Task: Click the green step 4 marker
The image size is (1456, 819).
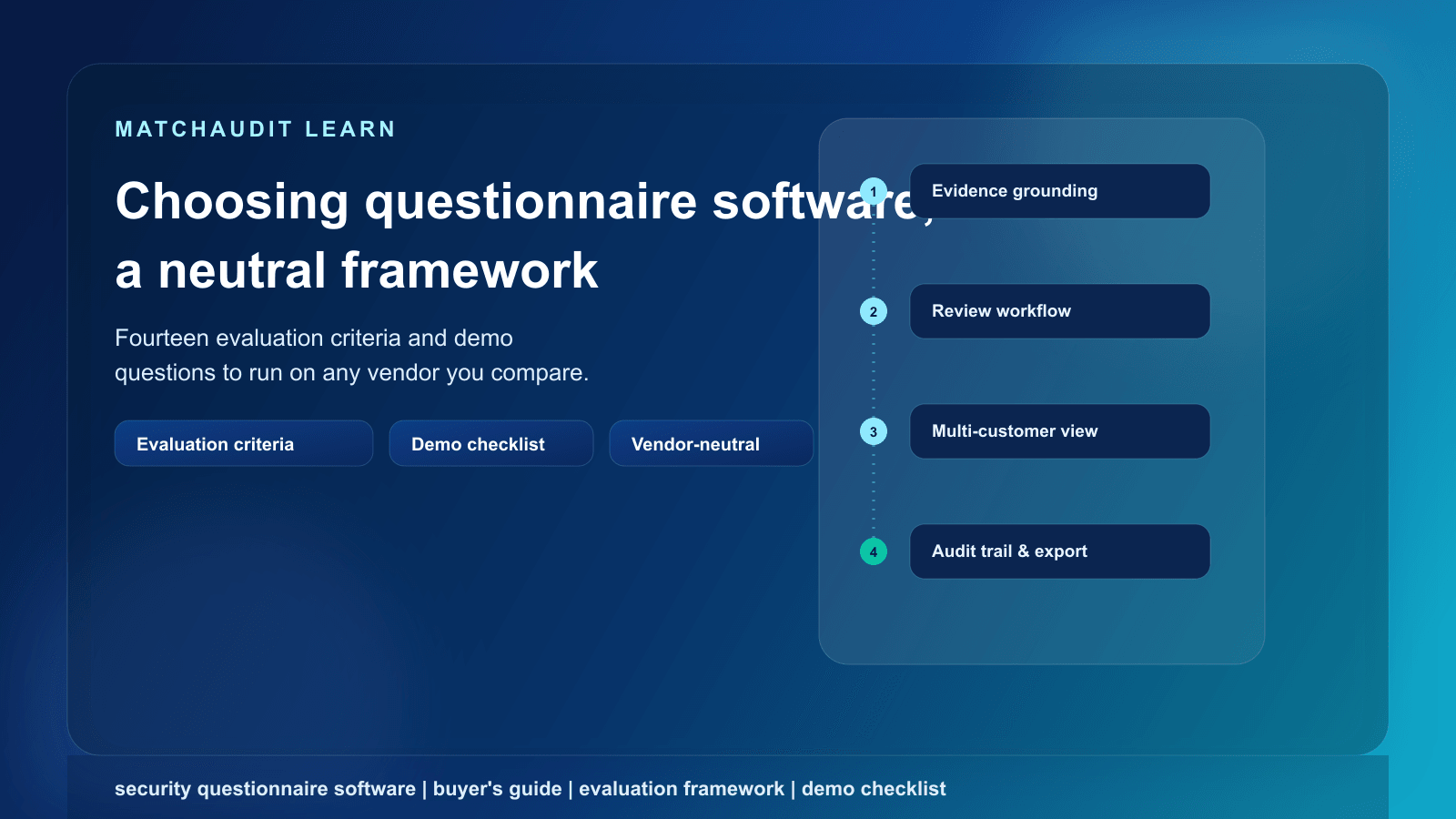Action: pyautogui.click(x=874, y=551)
